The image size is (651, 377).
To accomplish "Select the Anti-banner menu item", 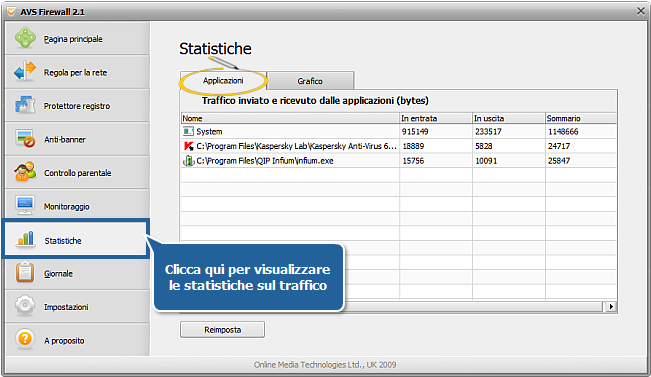I will pos(77,139).
